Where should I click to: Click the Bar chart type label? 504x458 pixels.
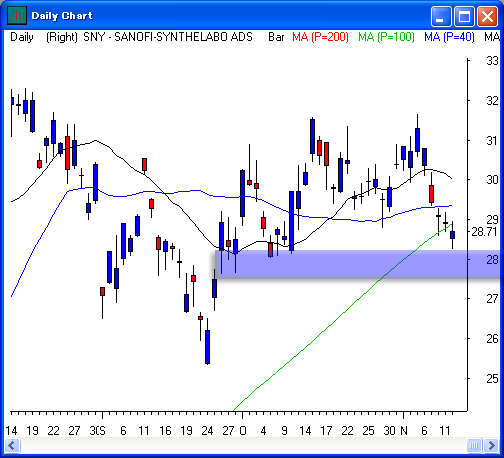(276, 37)
